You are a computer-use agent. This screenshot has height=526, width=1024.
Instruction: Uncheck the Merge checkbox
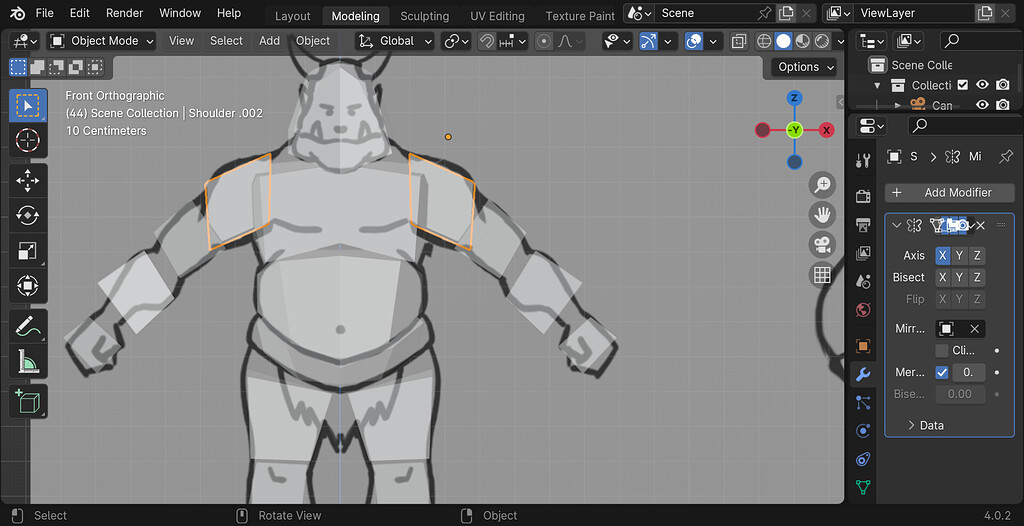[942, 372]
